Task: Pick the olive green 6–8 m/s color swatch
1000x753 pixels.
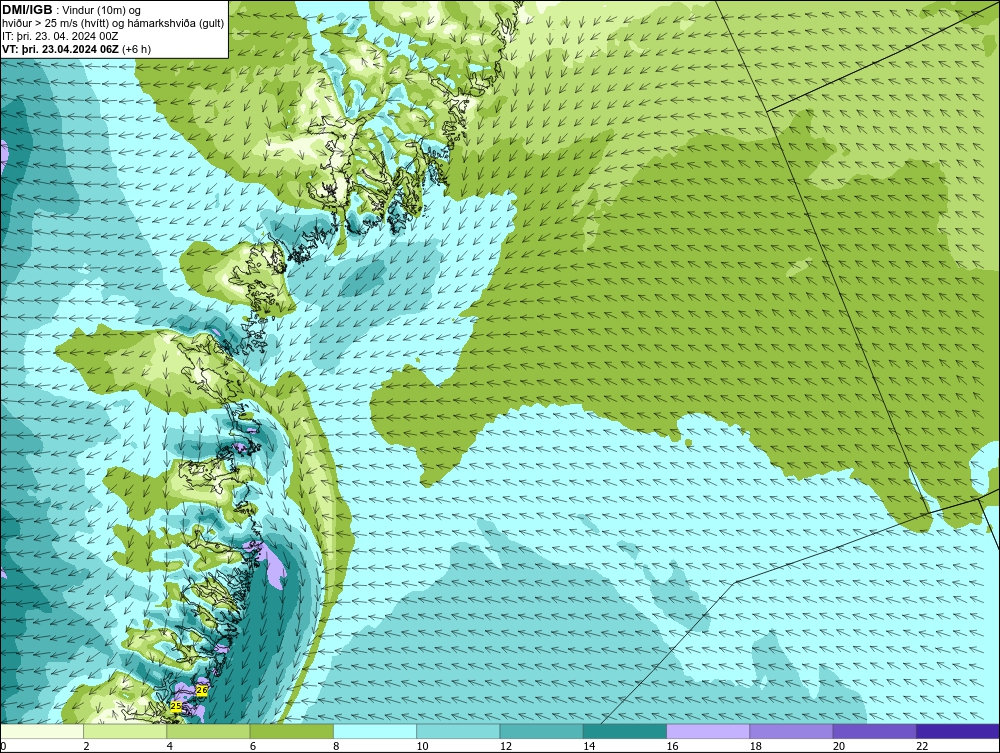Action: [291, 731]
